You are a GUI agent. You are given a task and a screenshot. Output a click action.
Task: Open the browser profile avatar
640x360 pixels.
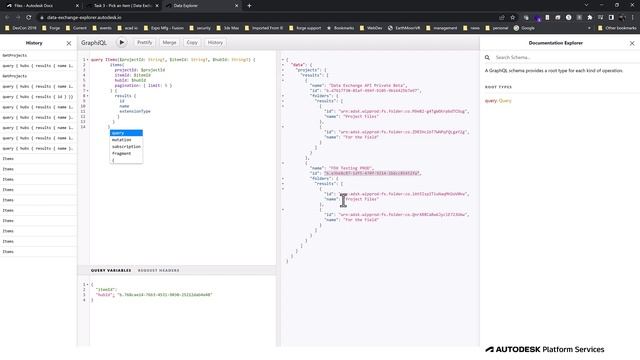[x=622, y=18]
